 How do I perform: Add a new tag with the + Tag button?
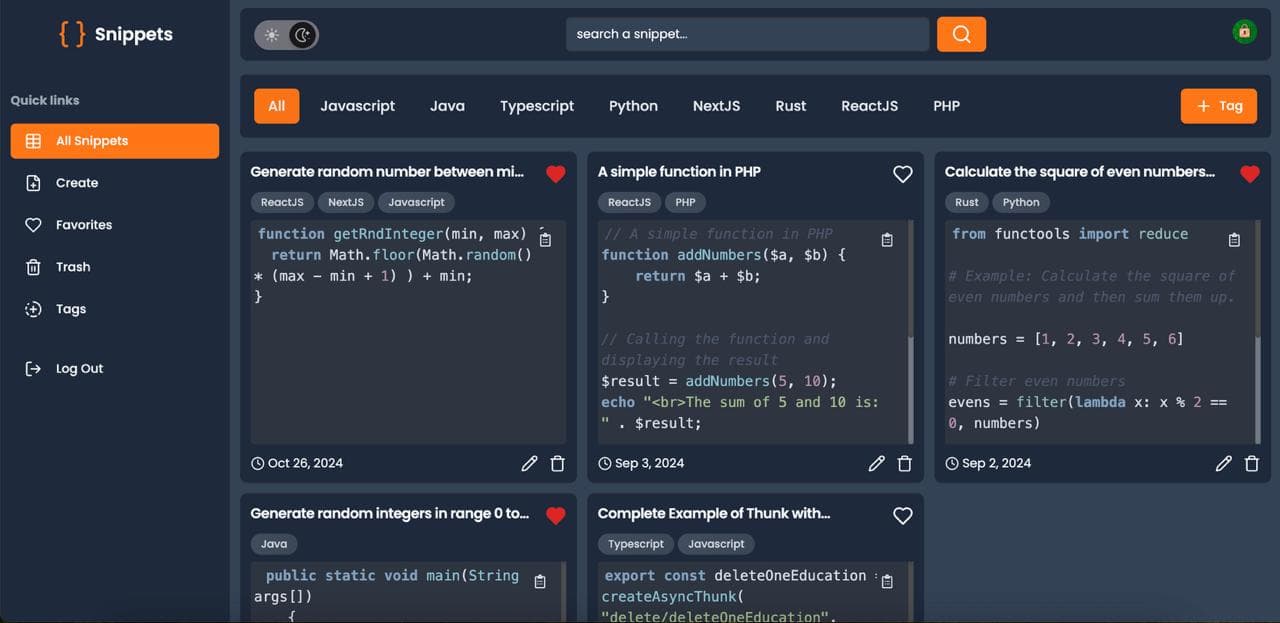click(1218, 105)
